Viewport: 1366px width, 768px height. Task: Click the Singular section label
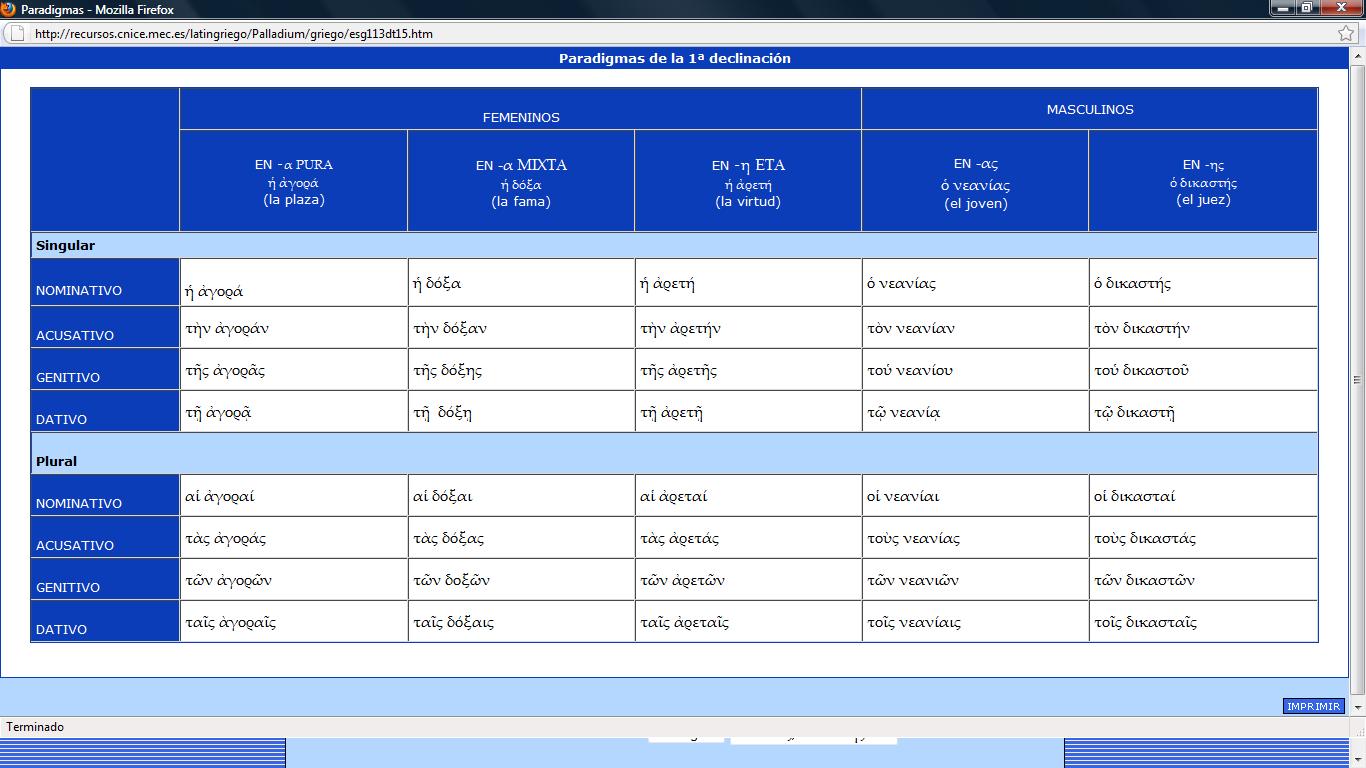pyautogui.click(x=65, y=245)
